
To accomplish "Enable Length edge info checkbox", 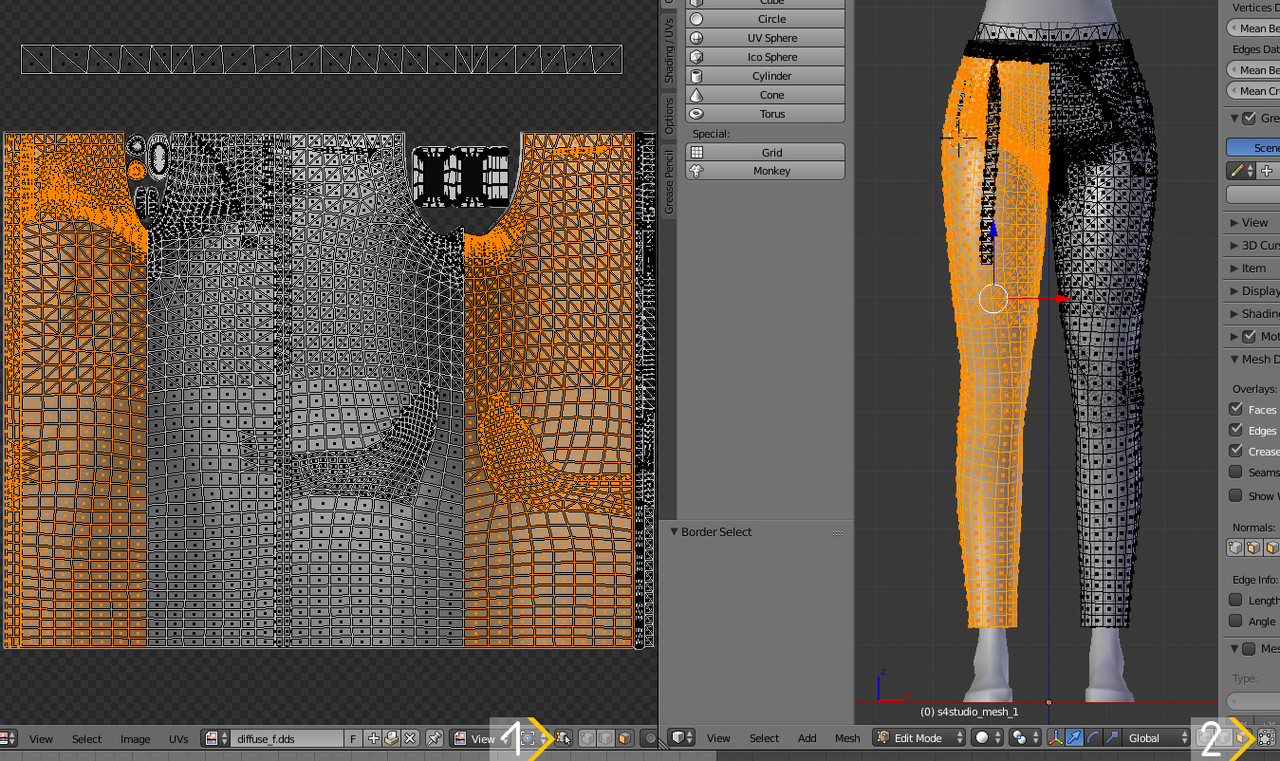I will pyautogui.click(x=1236, y=600).
